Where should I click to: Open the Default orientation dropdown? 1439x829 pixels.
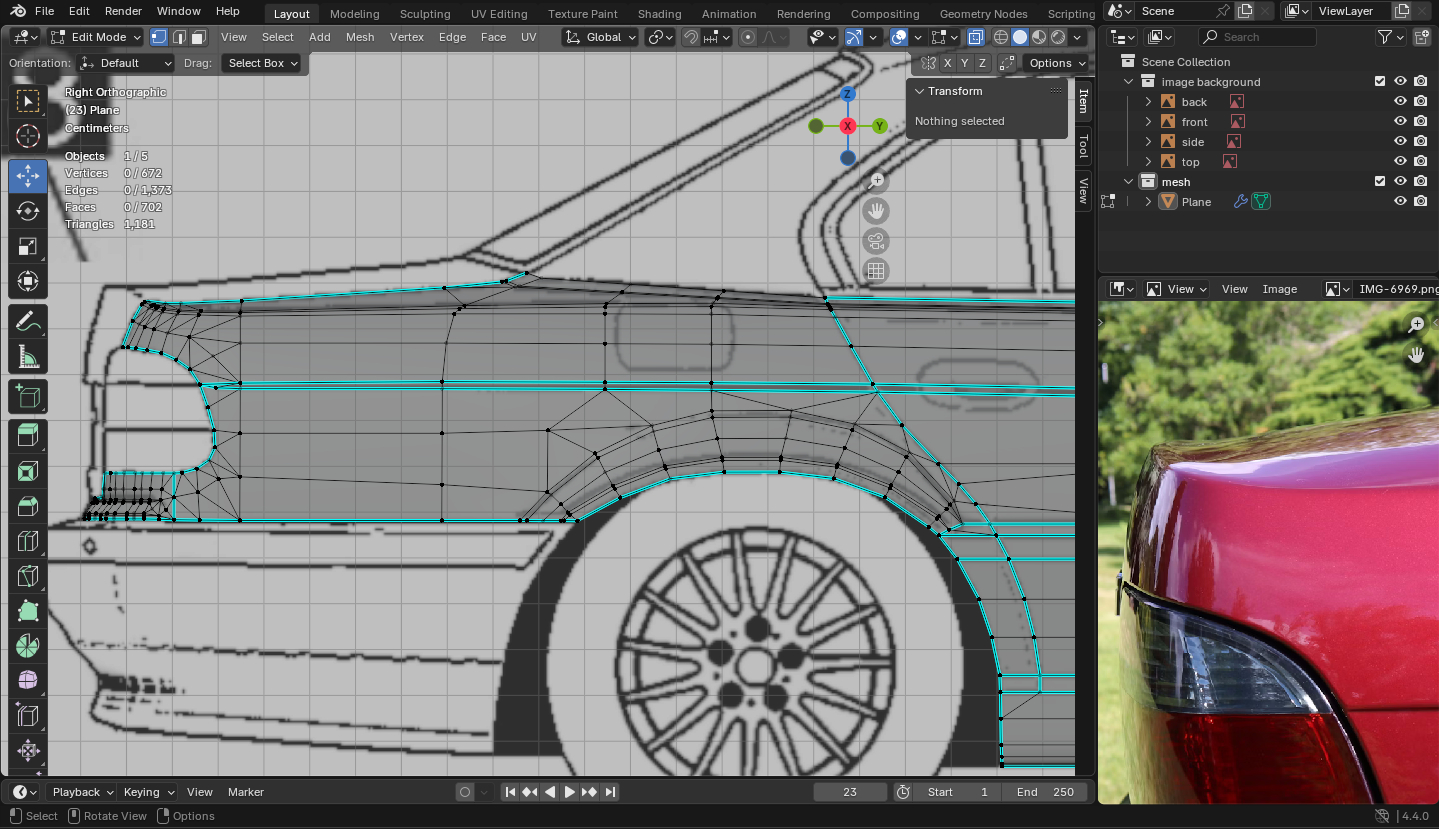(126, 63)
